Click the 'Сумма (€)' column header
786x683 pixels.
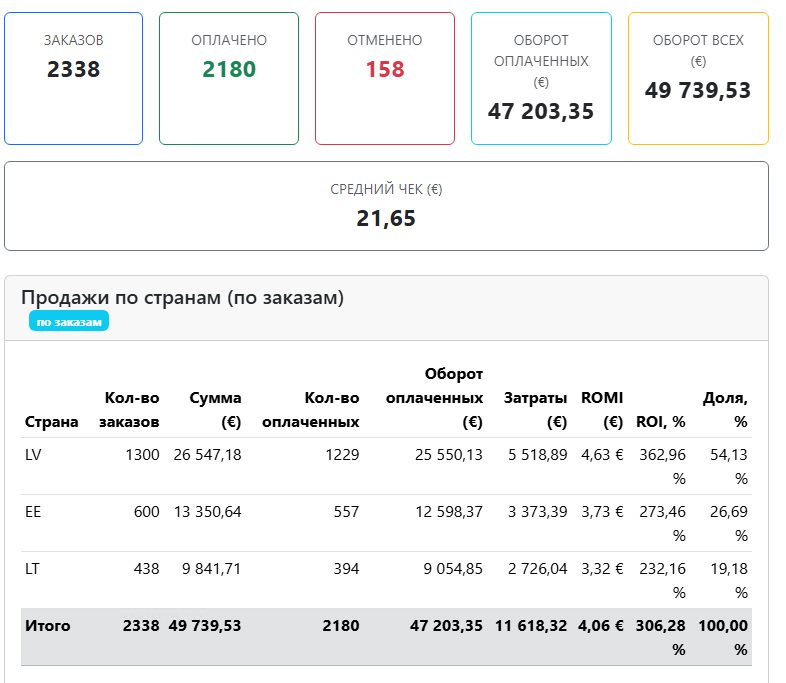click(x=216, y=410)
